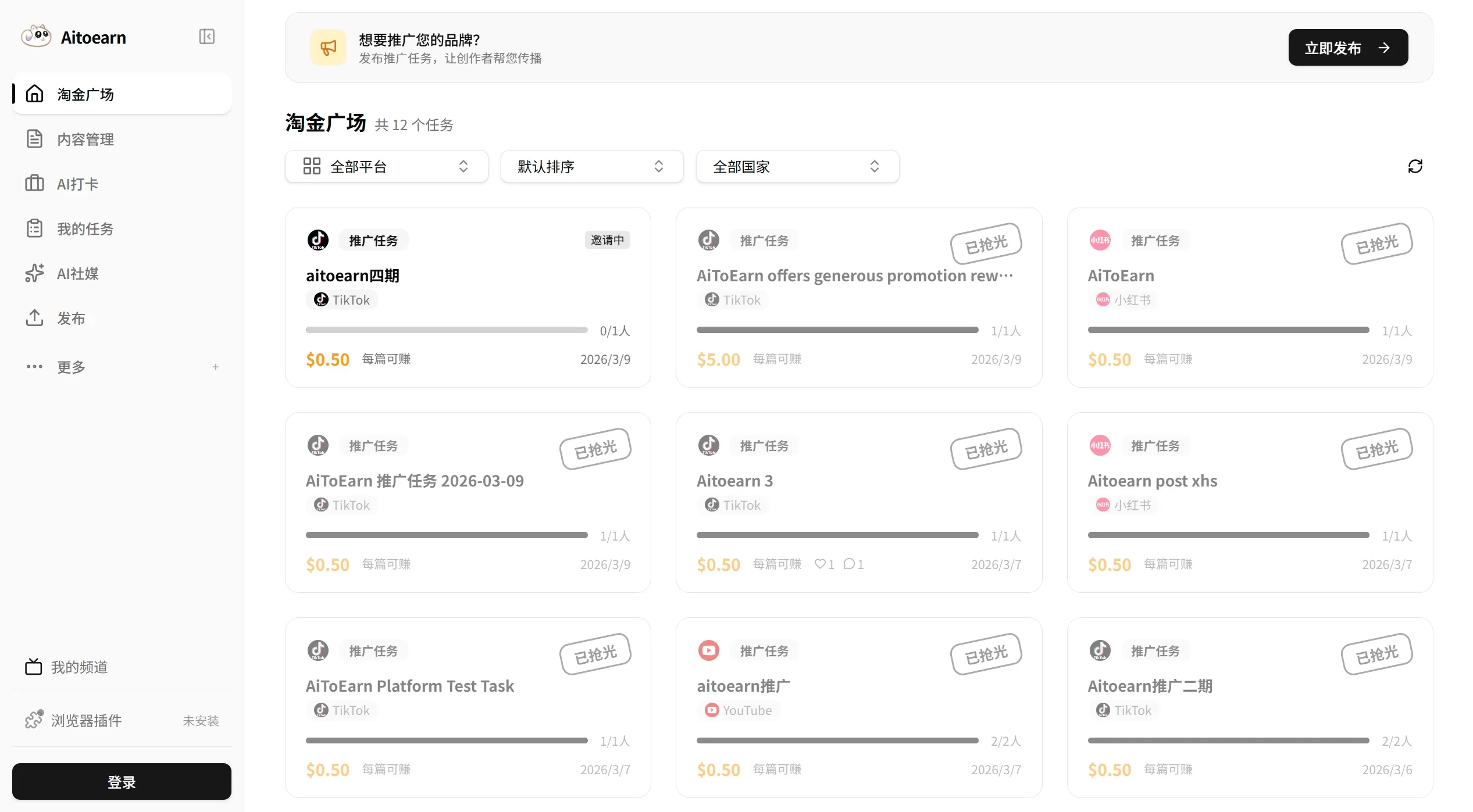Open the 默认排序 sort dropdown

(591, 167)
